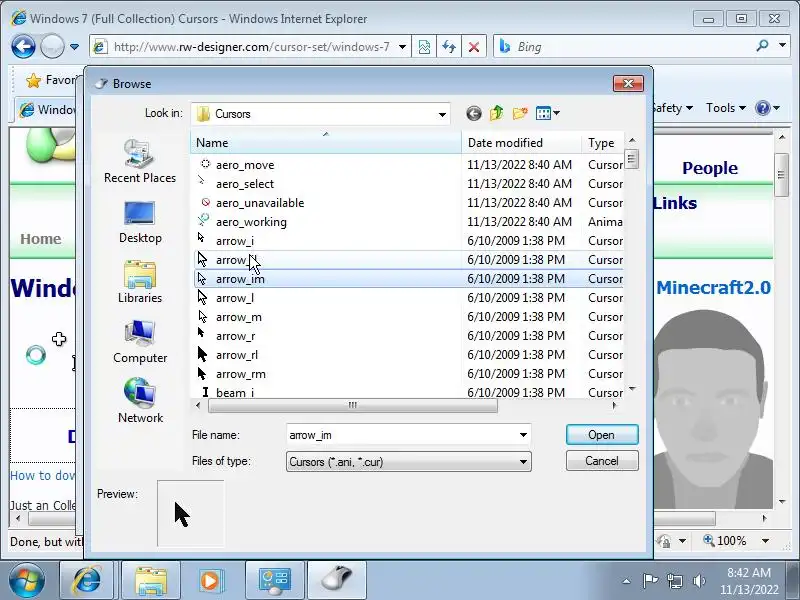The image size is (800, 600).
Task: Expand the address bar URL dropdown
Action: 403,47
